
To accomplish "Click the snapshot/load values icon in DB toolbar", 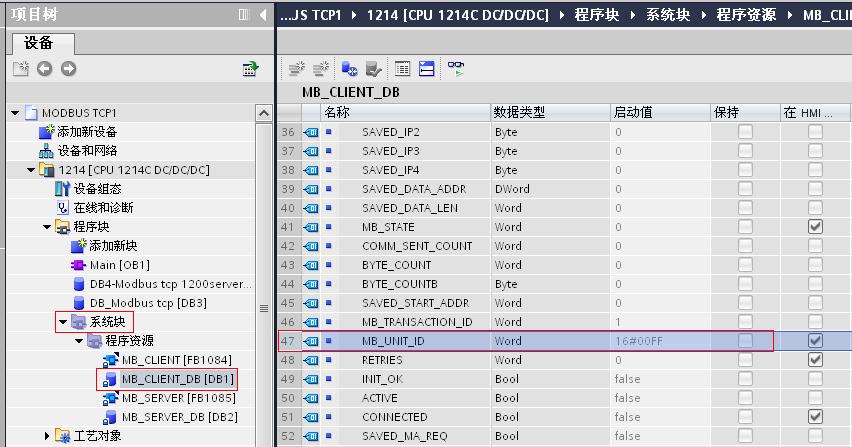I will tap(349, 69).
